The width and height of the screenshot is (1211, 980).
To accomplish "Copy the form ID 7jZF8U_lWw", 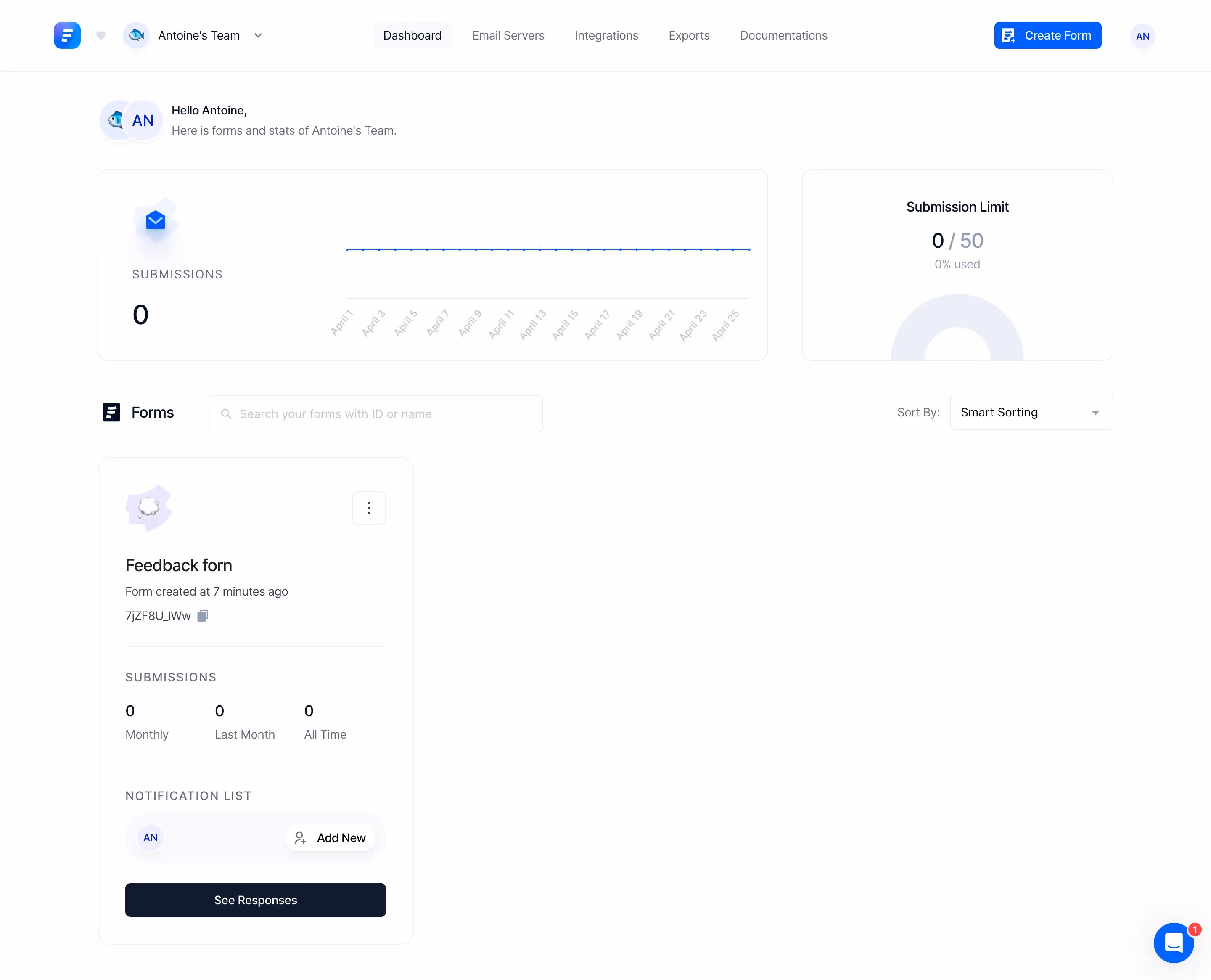I will [203, 615].
